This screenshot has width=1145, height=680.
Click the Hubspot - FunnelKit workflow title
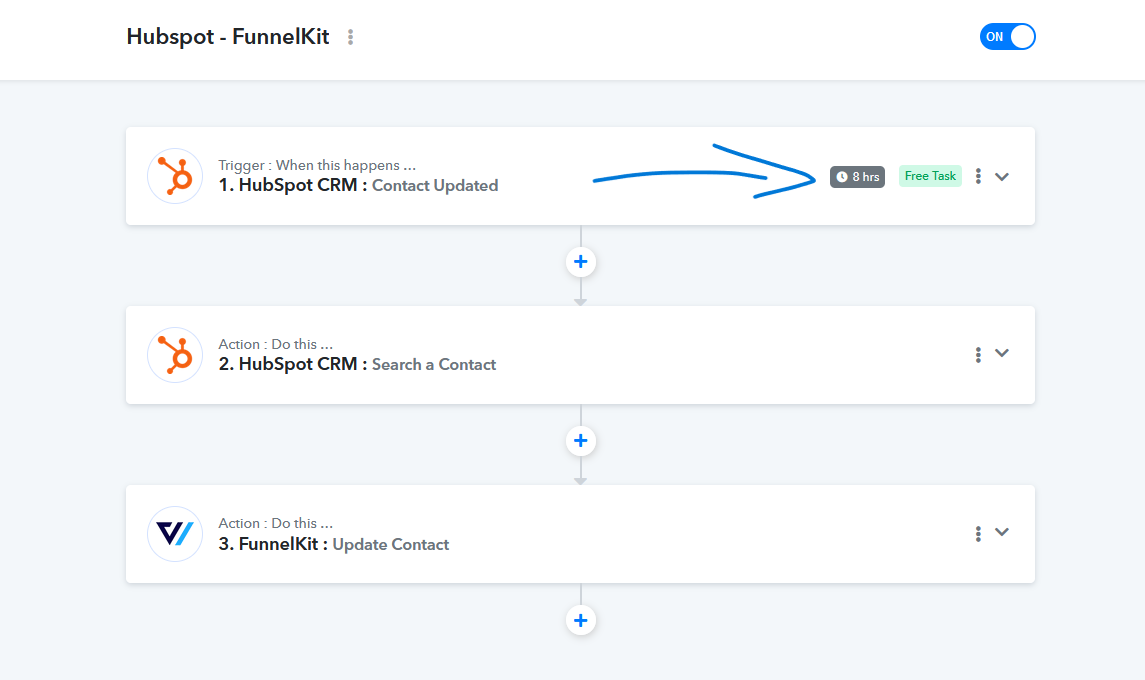point(228,37)
